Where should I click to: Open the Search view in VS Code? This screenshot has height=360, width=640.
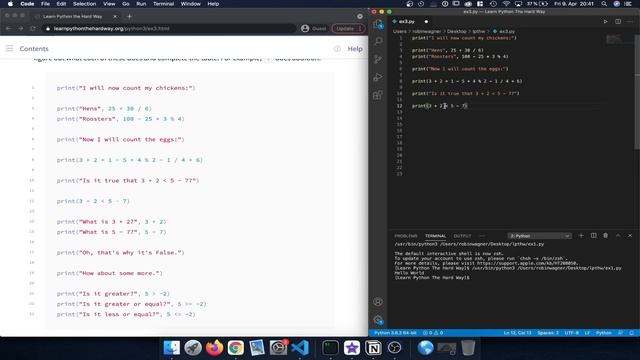tap(378, 41)
